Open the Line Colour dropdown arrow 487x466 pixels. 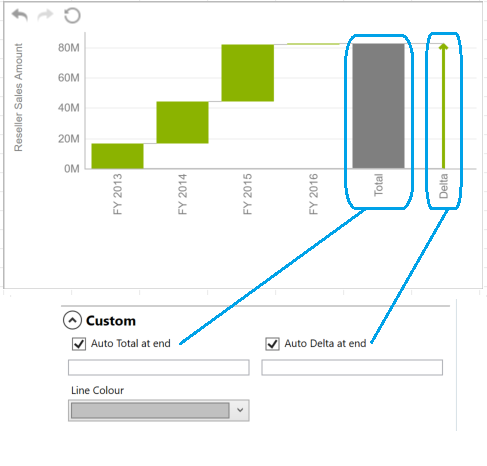pos(240,410)
